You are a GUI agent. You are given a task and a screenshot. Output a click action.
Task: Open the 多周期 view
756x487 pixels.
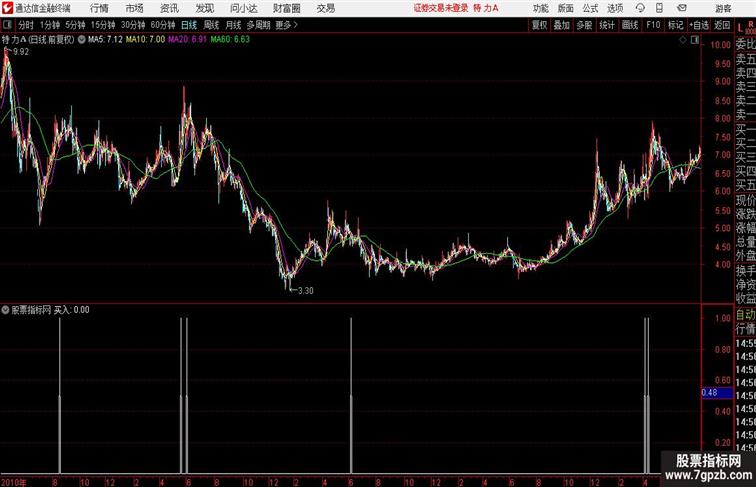pyautogui.click(x=258, y=25)
